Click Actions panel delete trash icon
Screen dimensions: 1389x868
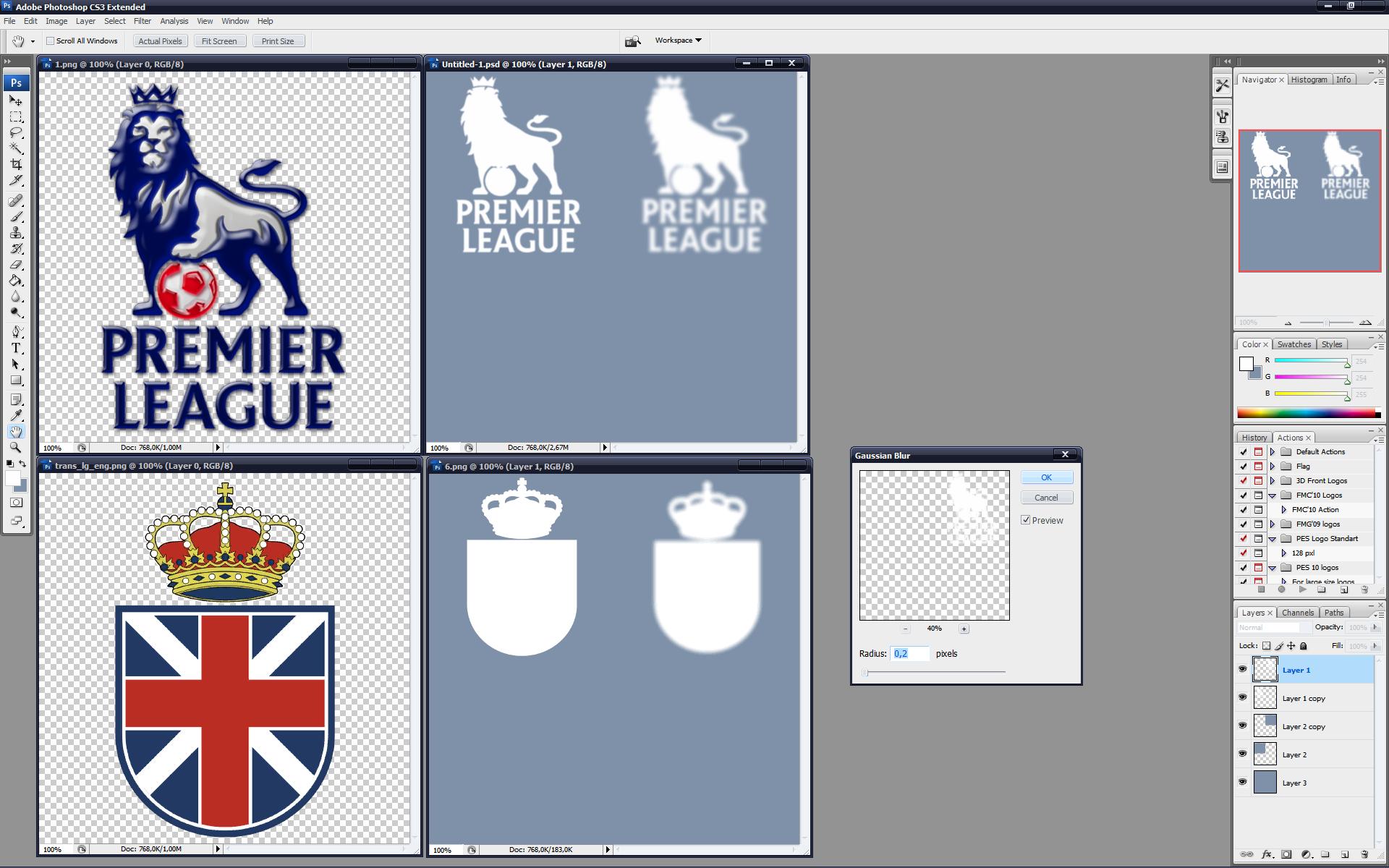click(1364, 590)
